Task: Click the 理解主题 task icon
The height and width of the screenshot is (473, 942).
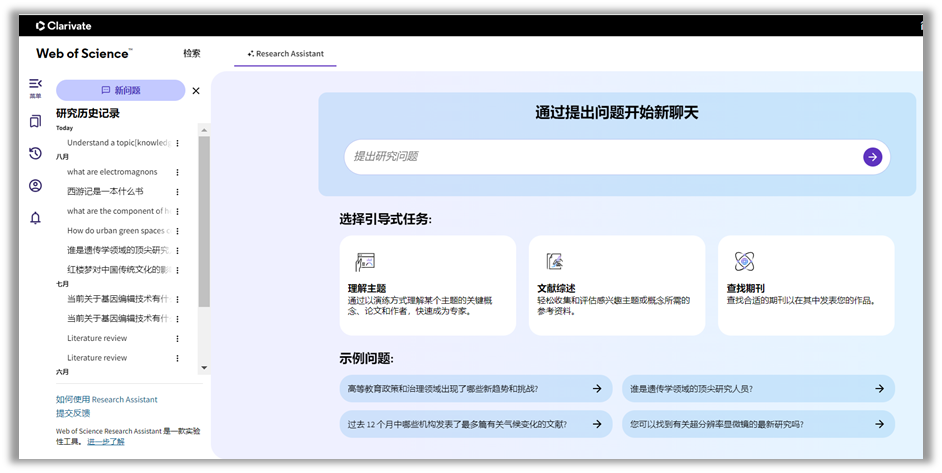Action: point(365,262)
